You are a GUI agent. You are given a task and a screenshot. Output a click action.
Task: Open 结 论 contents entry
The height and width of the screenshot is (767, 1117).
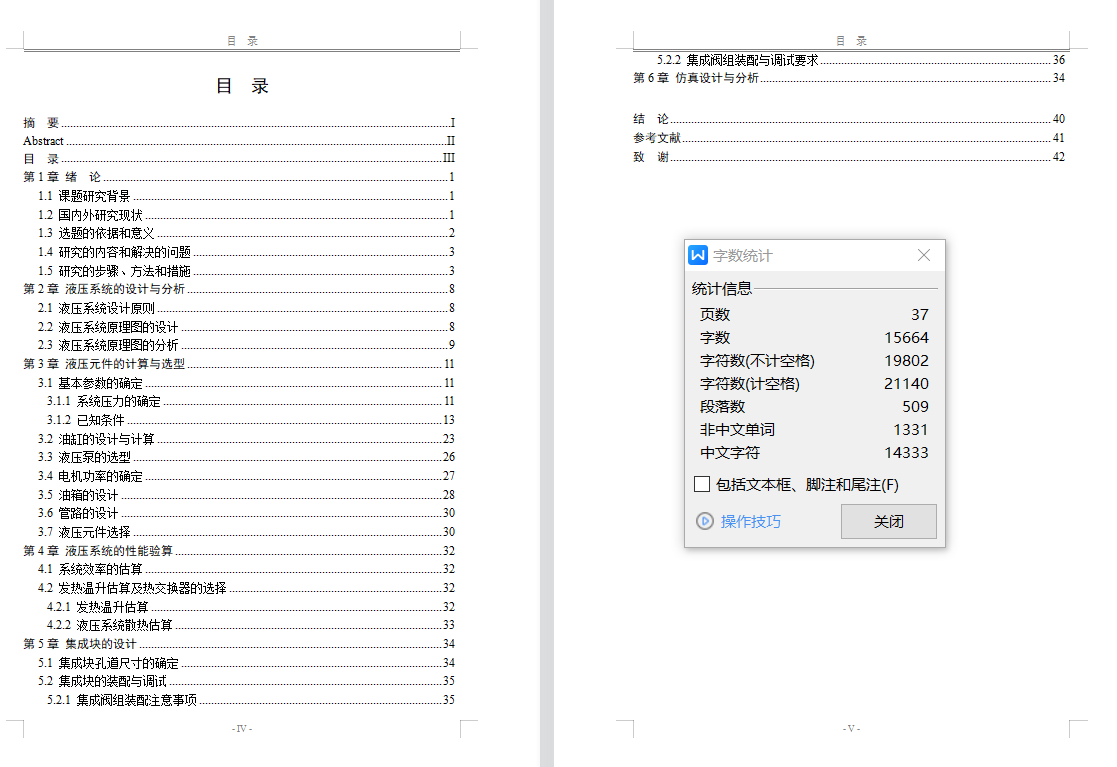[849, 119]
